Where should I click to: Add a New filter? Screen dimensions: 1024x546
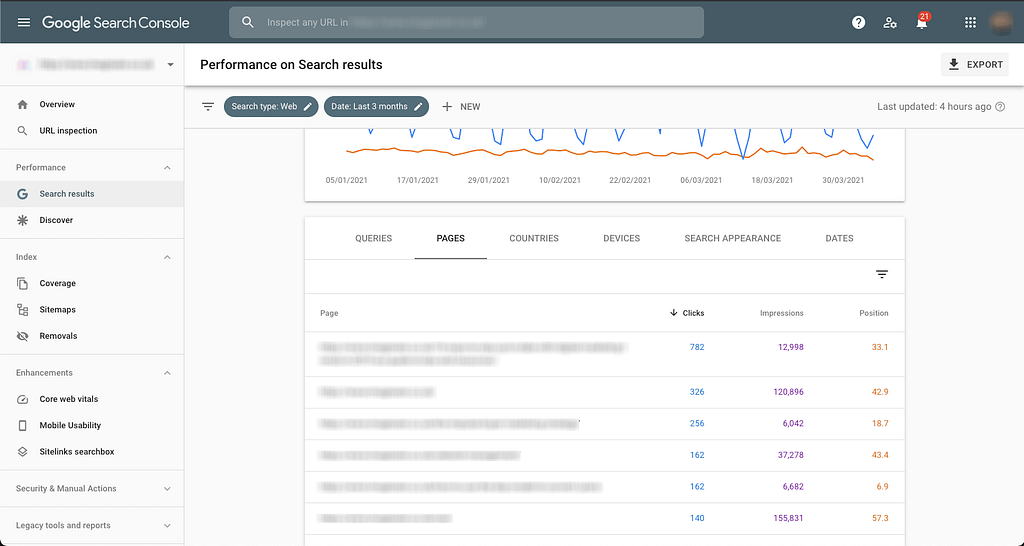[461, 106]
